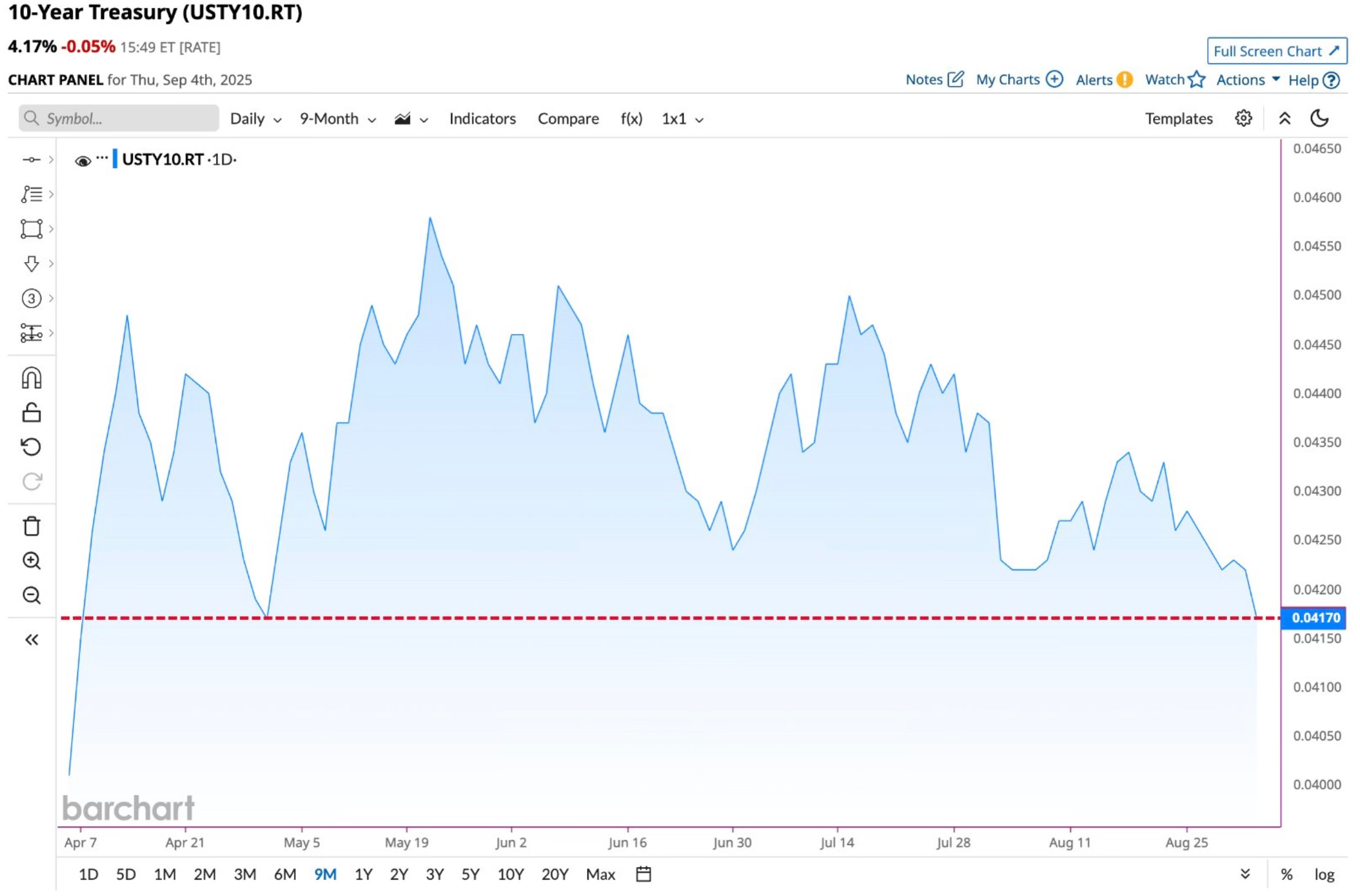
Task: Open the Indicators menu
Action: pos(482,118)
